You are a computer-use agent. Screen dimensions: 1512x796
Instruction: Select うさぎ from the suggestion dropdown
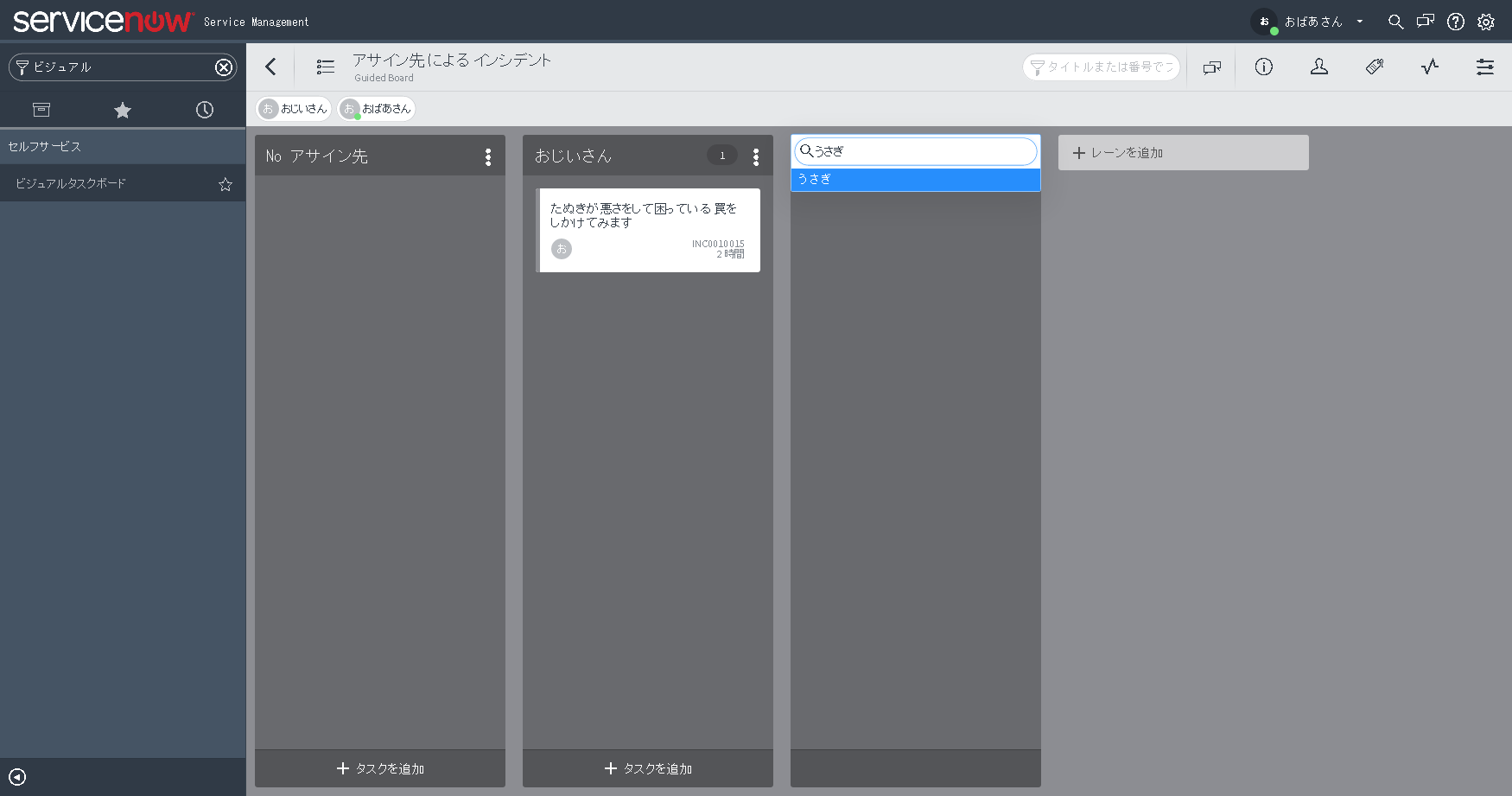tap(915, 179)
